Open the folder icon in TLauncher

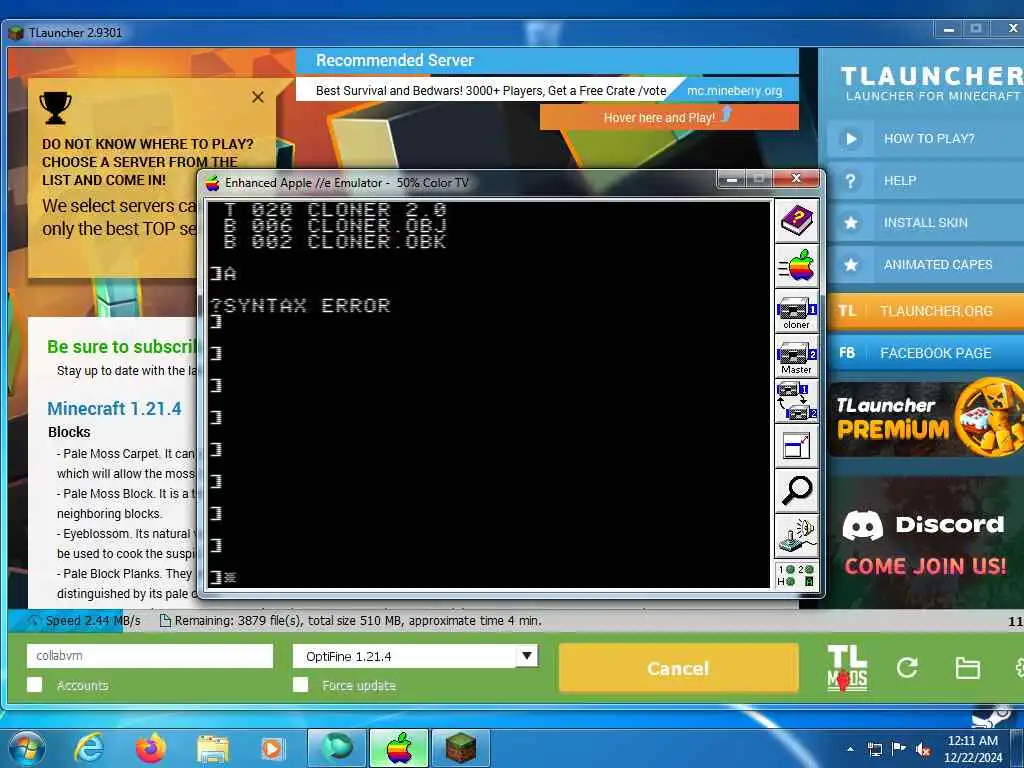967,668
